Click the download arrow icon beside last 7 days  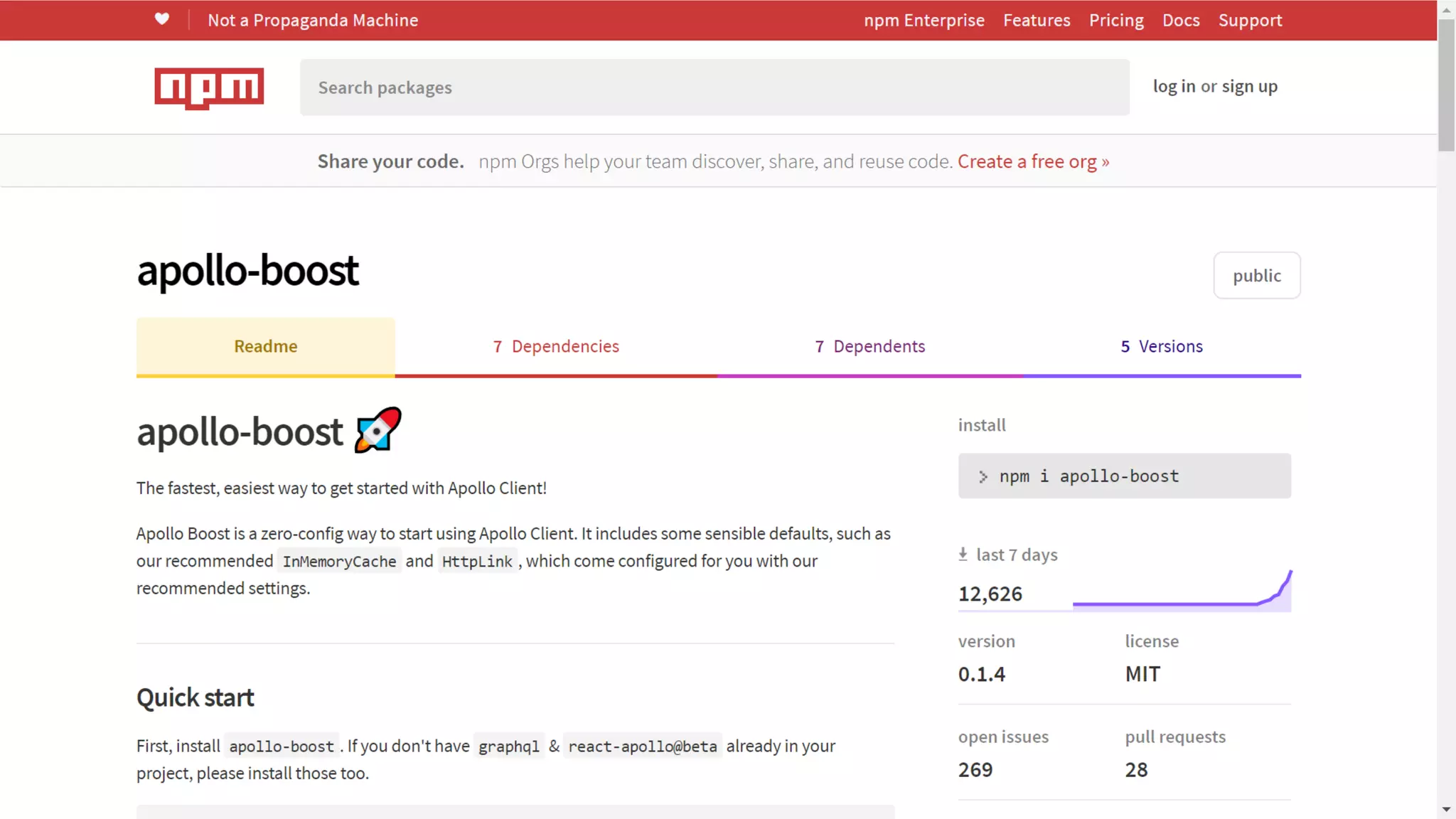coord(963,555)
